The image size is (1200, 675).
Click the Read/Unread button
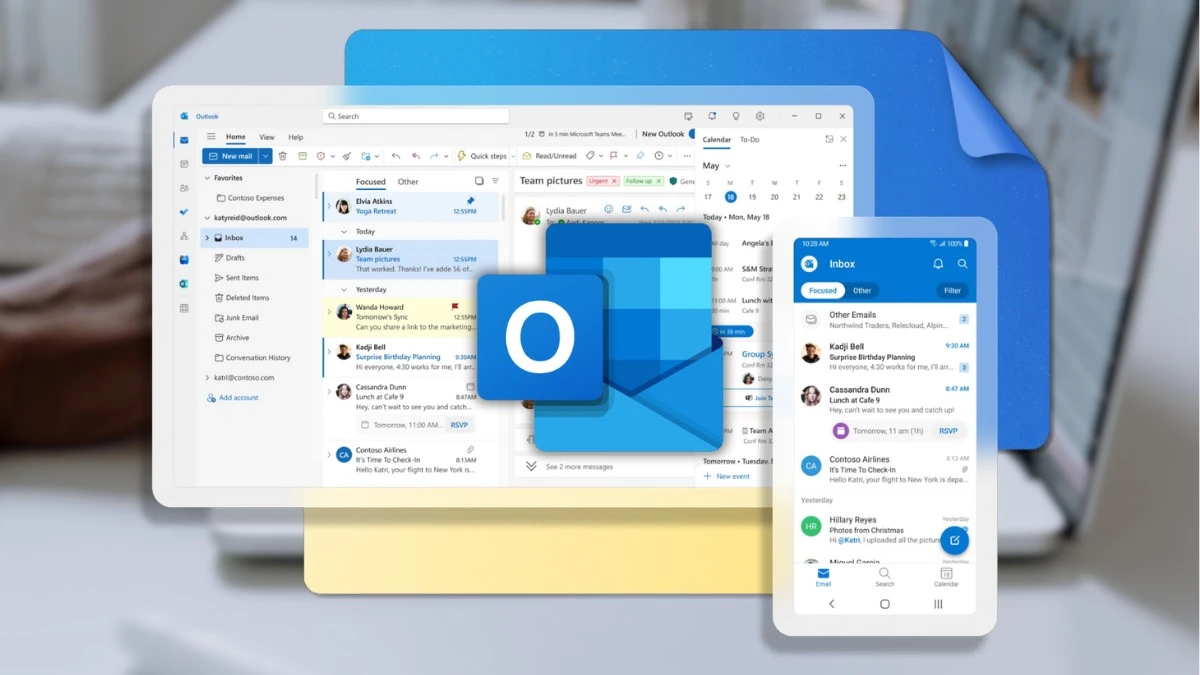(549, 156)
